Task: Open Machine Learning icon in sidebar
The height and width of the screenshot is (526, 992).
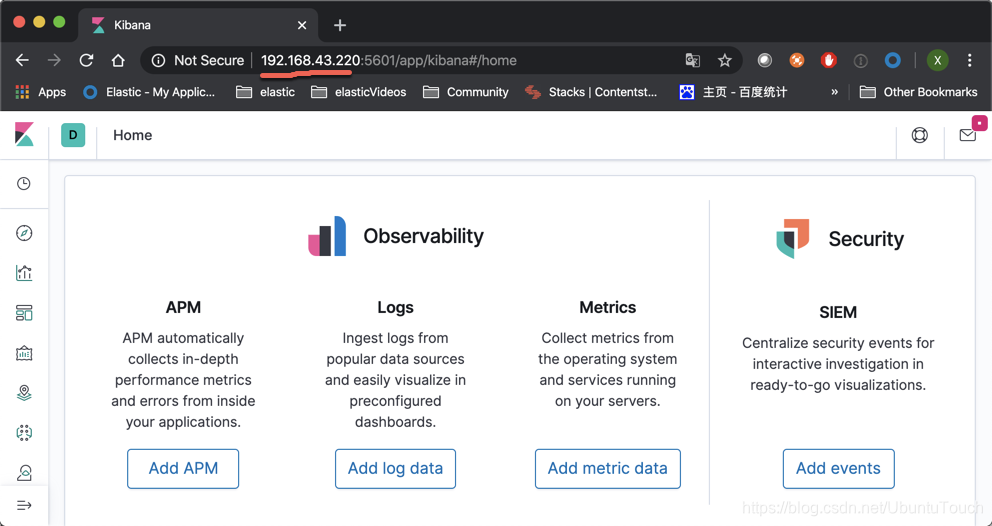Action: pos(24,433)
